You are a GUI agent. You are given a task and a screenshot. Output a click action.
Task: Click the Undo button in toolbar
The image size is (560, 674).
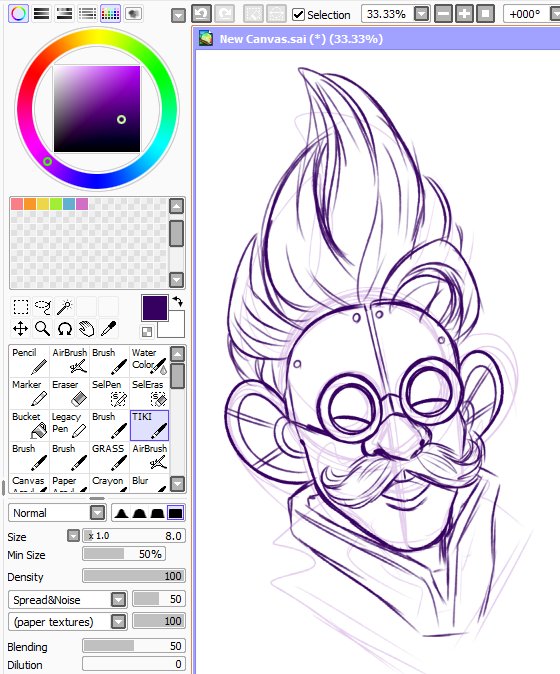click(201, 14)
